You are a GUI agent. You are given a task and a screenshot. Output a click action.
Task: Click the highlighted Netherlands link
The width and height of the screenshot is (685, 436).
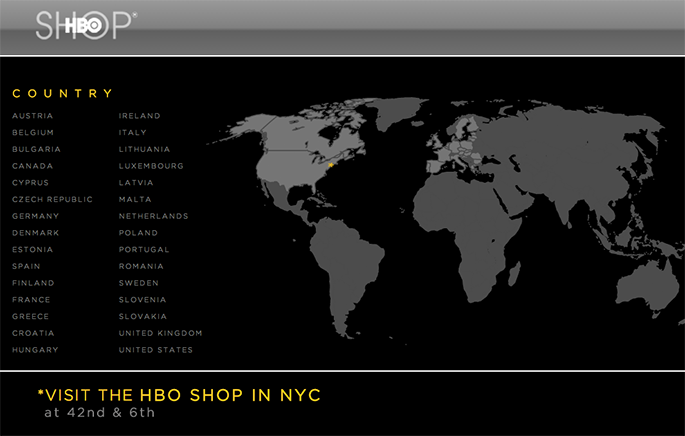click(x=153, y=216)
